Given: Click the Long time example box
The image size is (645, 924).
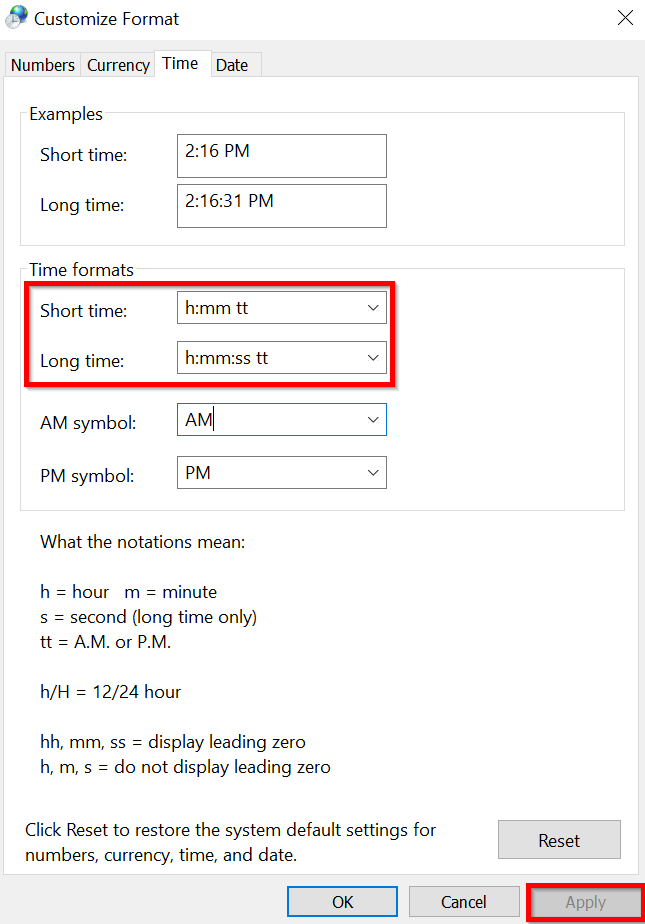Looking at the screenshot, I should [x=281, y=205].
